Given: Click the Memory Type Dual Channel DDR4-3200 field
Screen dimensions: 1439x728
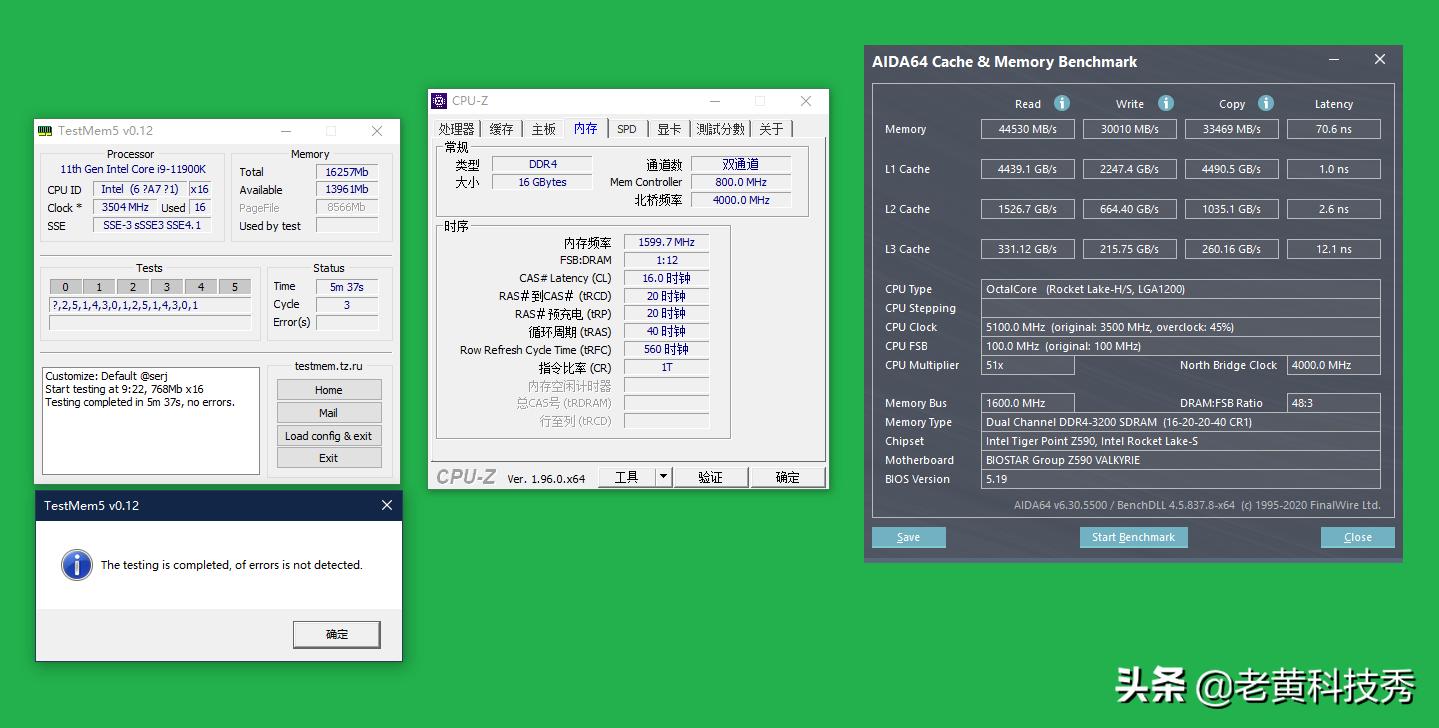Looking at the screenshot, I should click(x=1181, y=422).
